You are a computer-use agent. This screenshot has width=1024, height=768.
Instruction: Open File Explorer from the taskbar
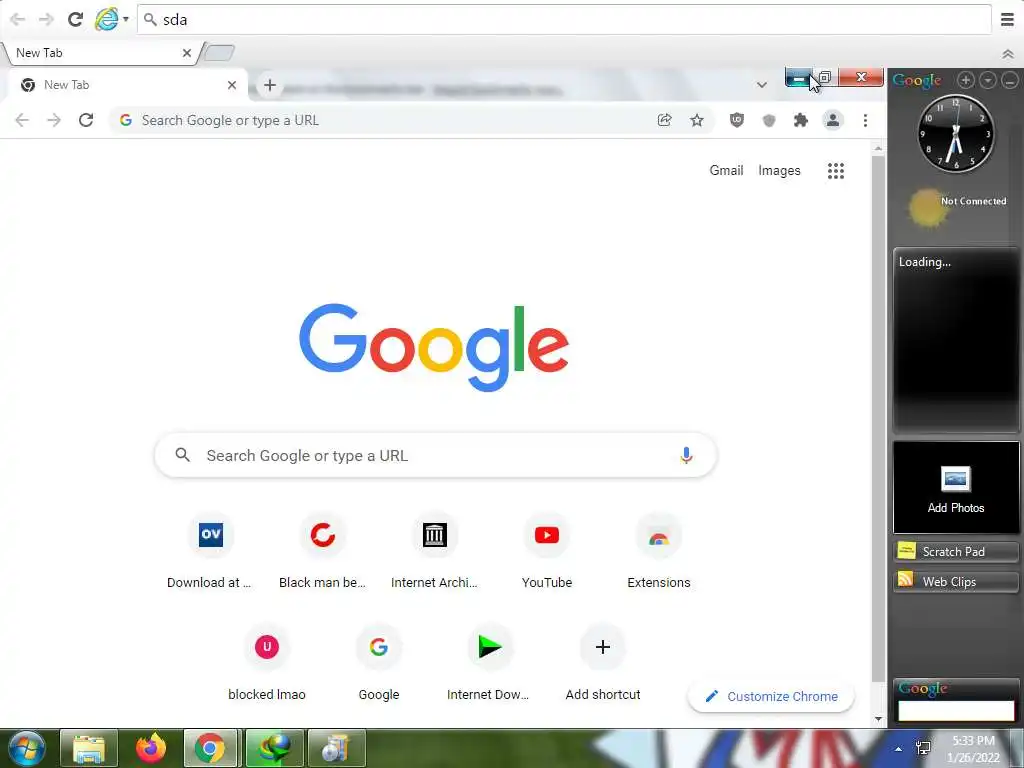(x=89, y=748)
